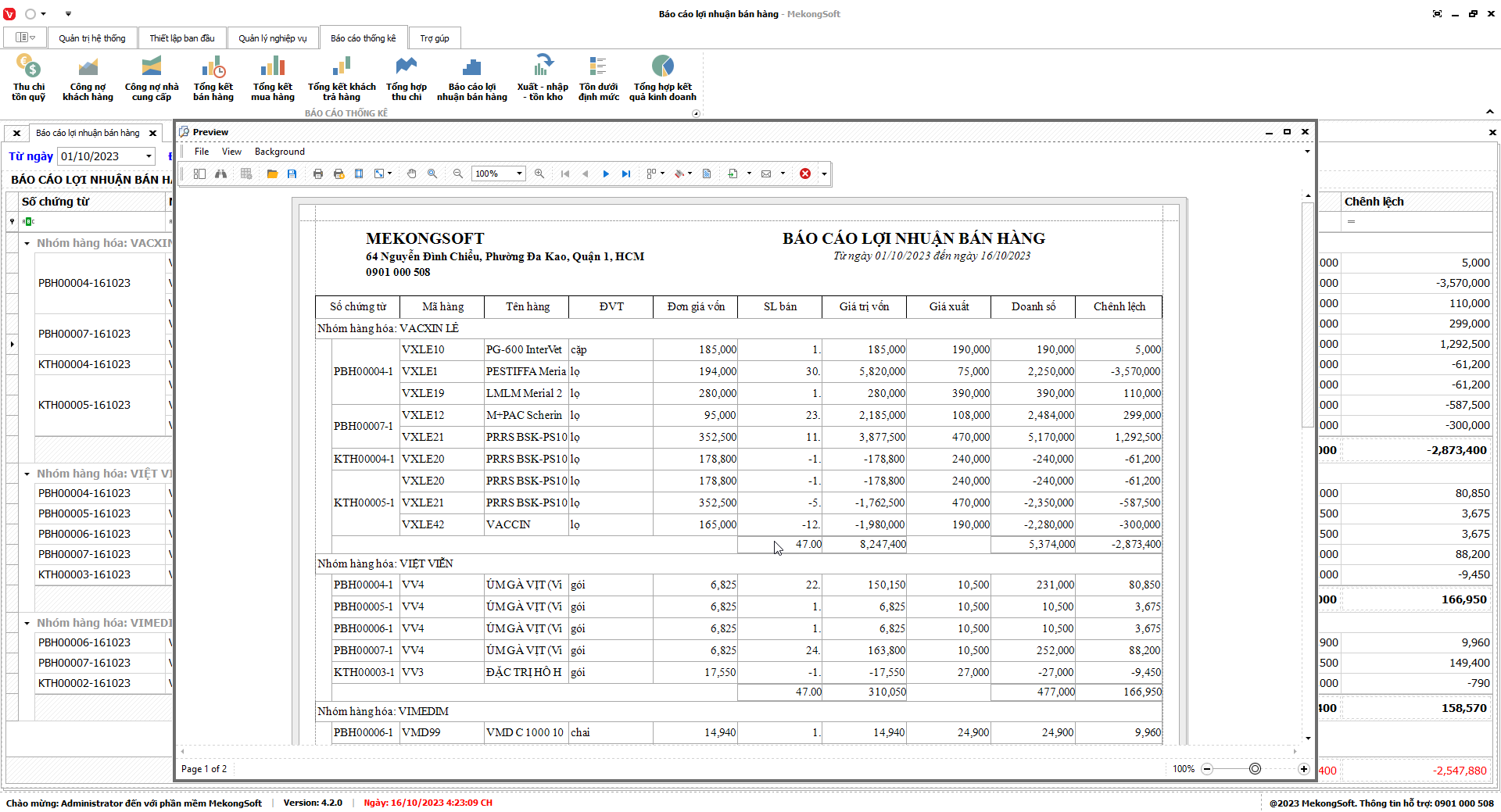Open the File menu in Preview
1501x812 pixels.
click(202, 152)
